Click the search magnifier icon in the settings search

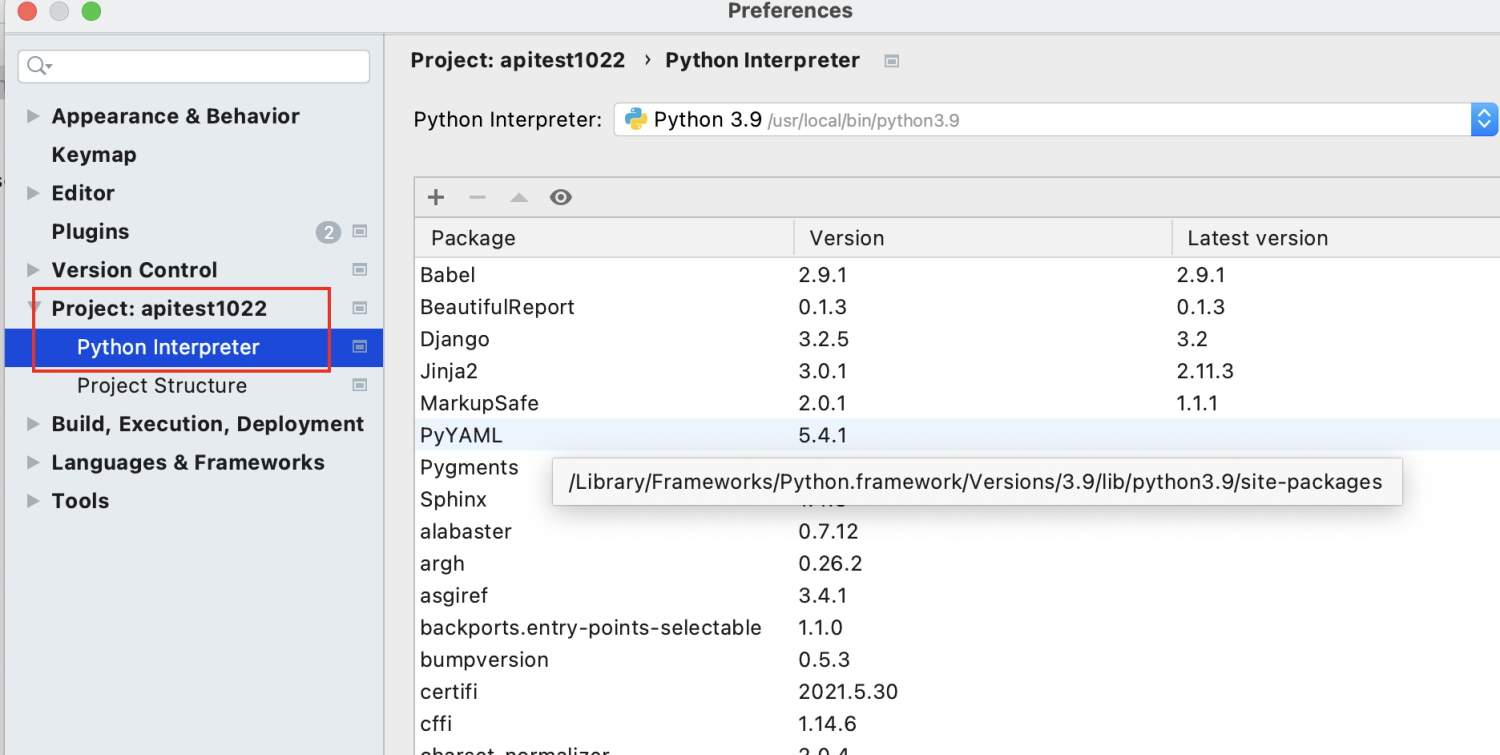pyautogui.click(x=38, y=66)
